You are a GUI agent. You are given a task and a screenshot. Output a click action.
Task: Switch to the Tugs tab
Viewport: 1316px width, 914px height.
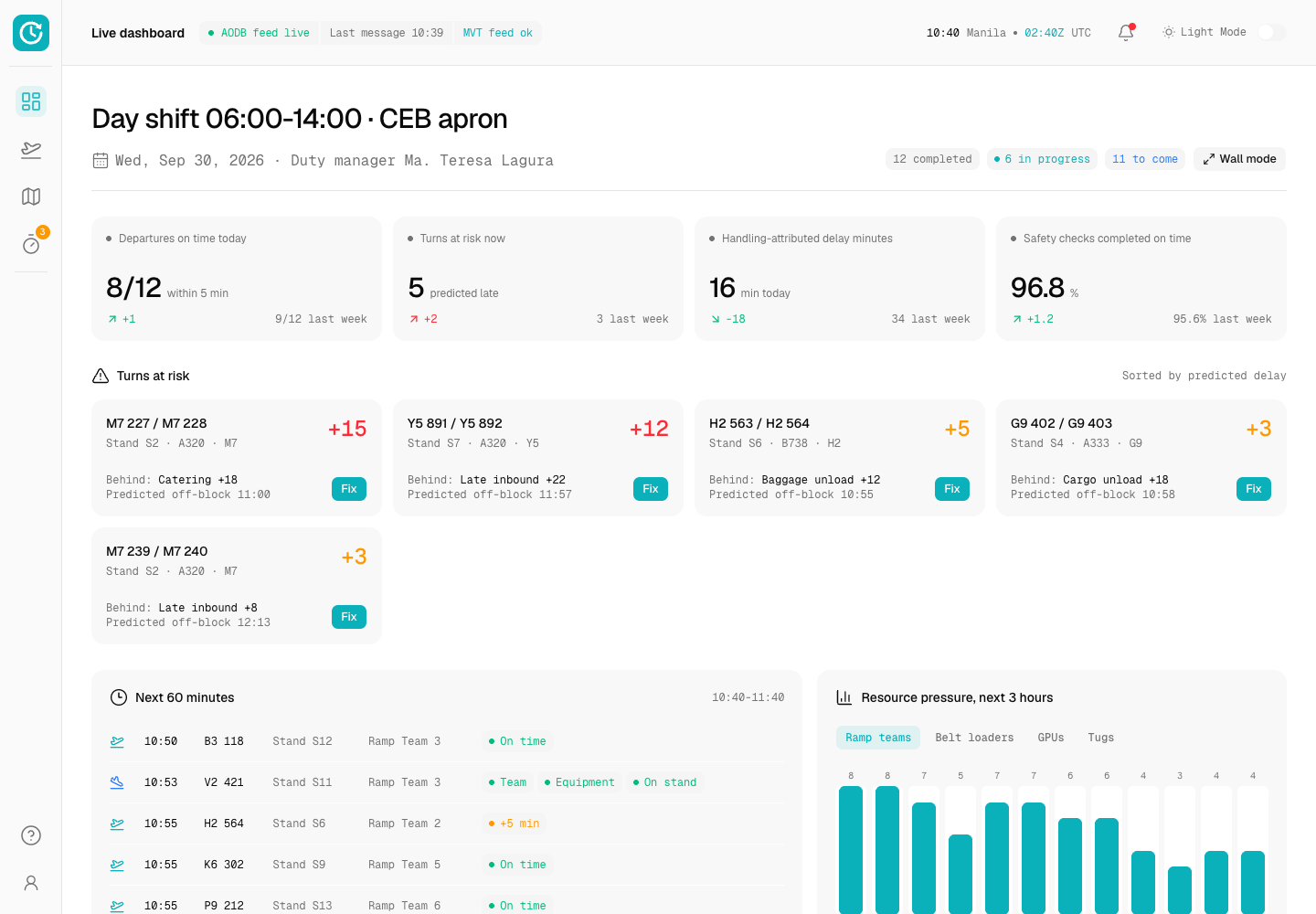click(x=1101, y=738)
